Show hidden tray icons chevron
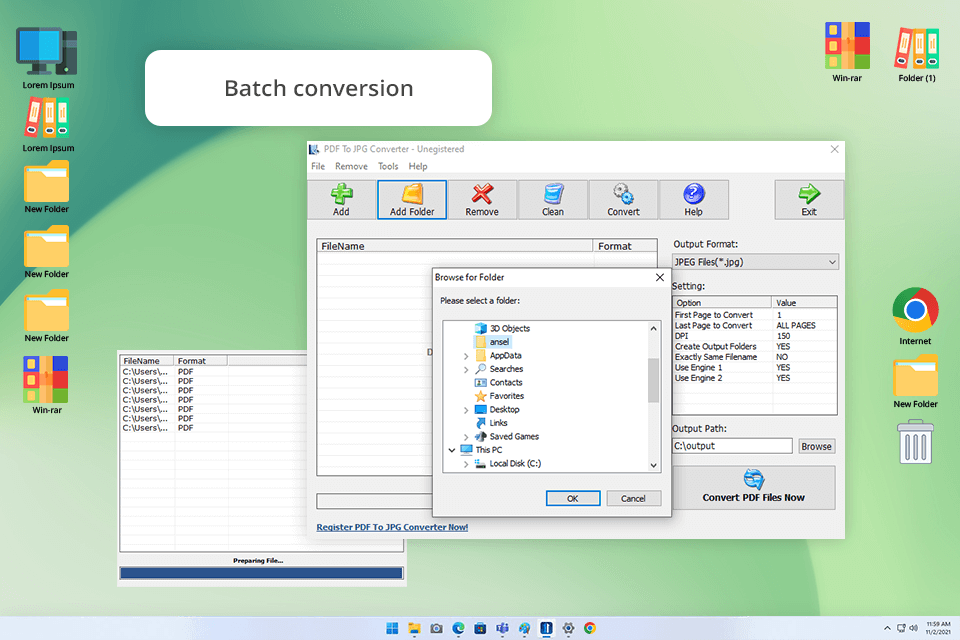960x640 pixels. [x=887, y=628]
